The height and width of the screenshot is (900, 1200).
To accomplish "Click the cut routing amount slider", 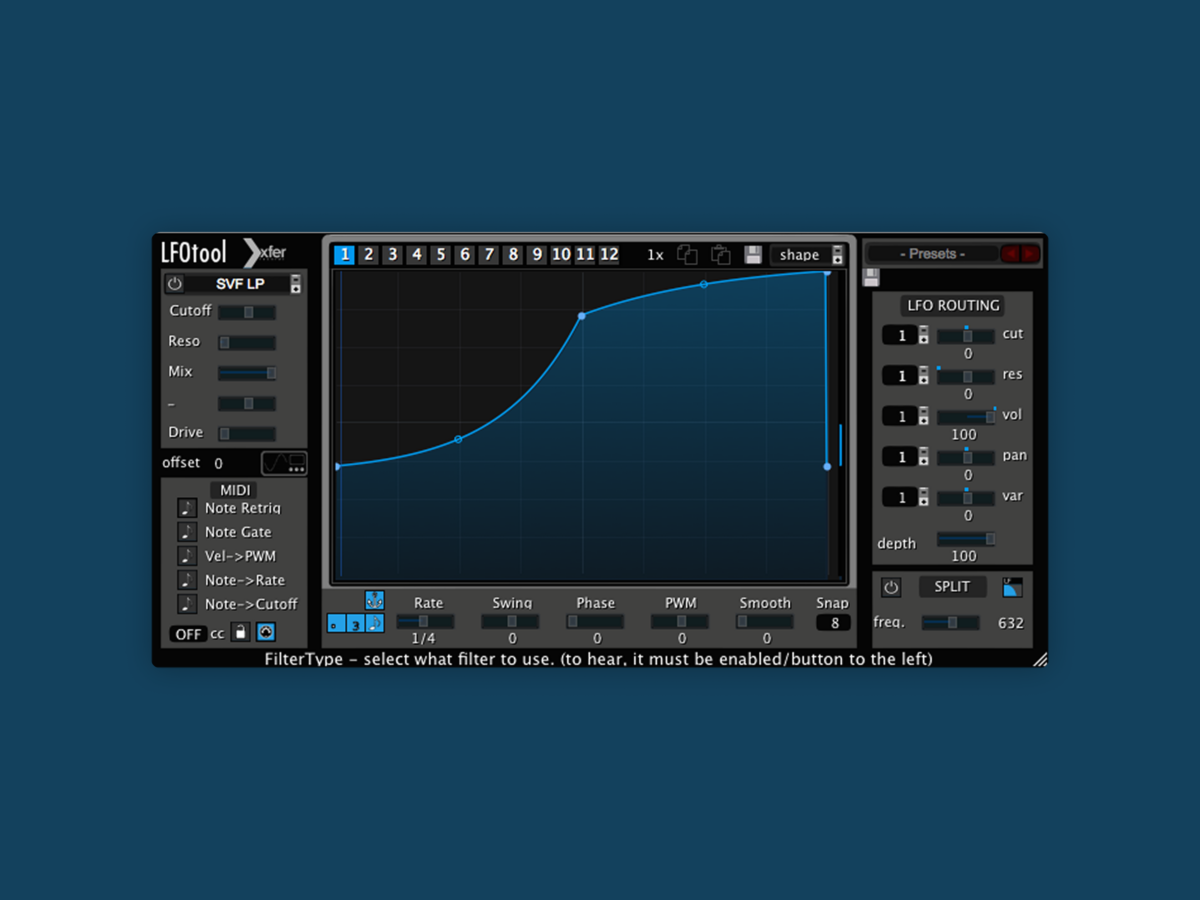I will pyautogui.click(x=966, y=336).
